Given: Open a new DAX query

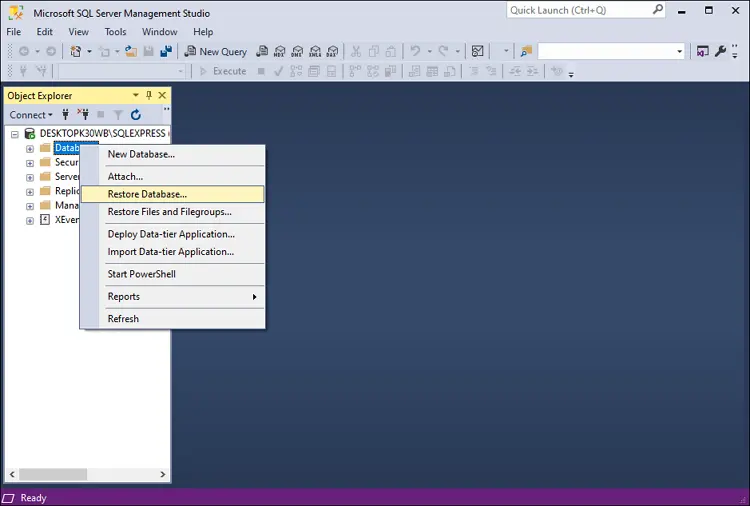Looking at the screenshot, I should tap(332, 51).
